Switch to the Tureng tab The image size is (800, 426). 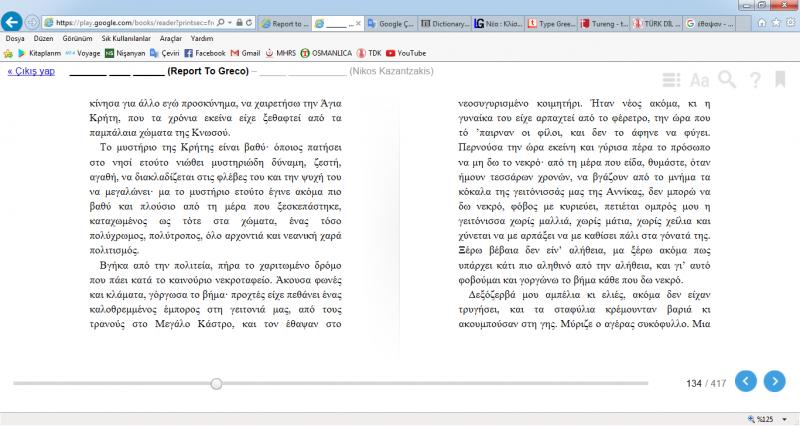[605, 23]
